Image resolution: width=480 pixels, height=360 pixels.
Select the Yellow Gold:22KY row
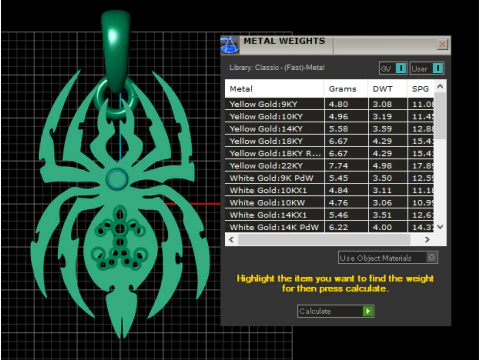(330, 166)
